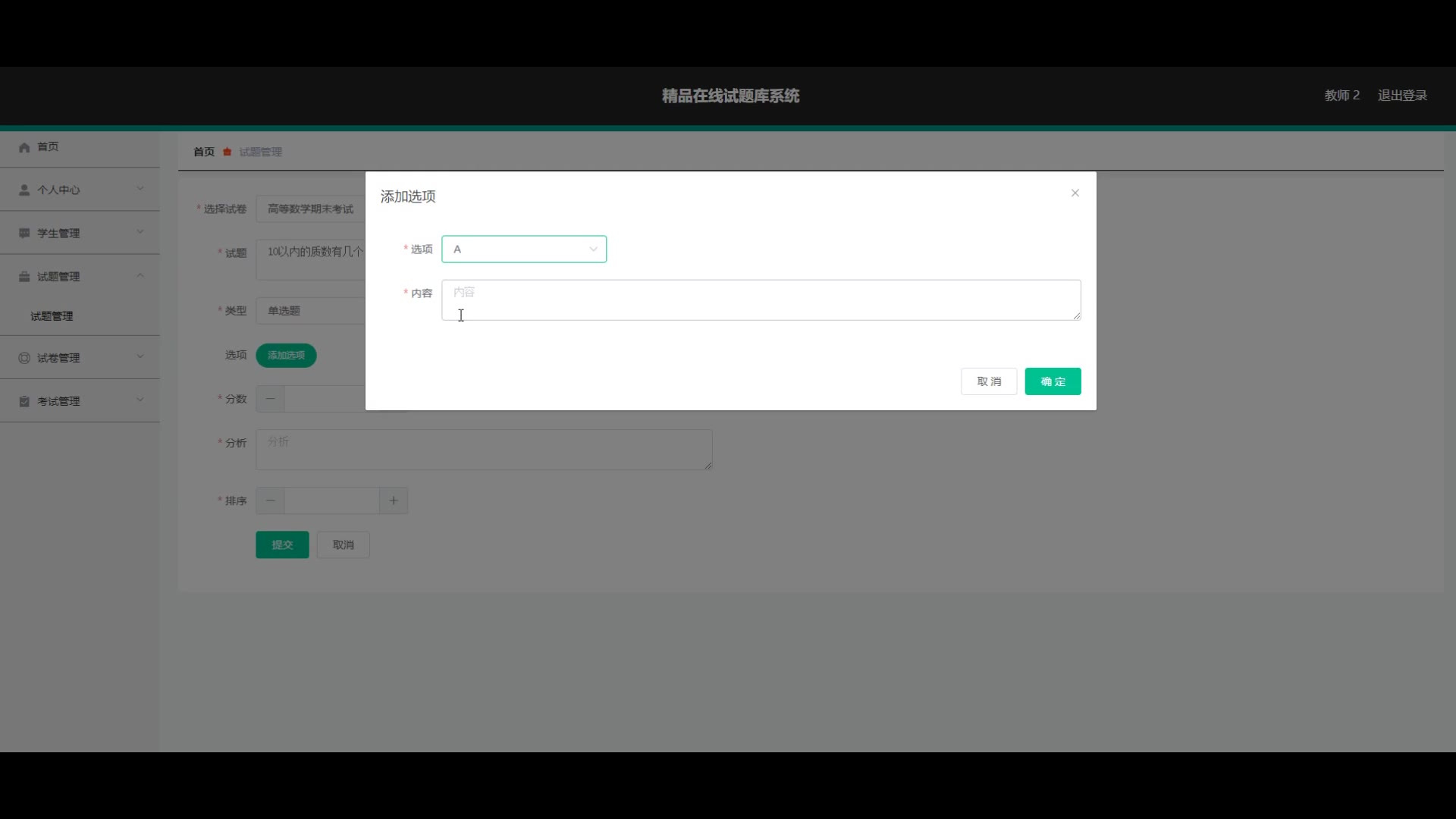Click the 个人中心 person icon
Viewport: 1456px width, 819px height.
click(x=24, y=190)
